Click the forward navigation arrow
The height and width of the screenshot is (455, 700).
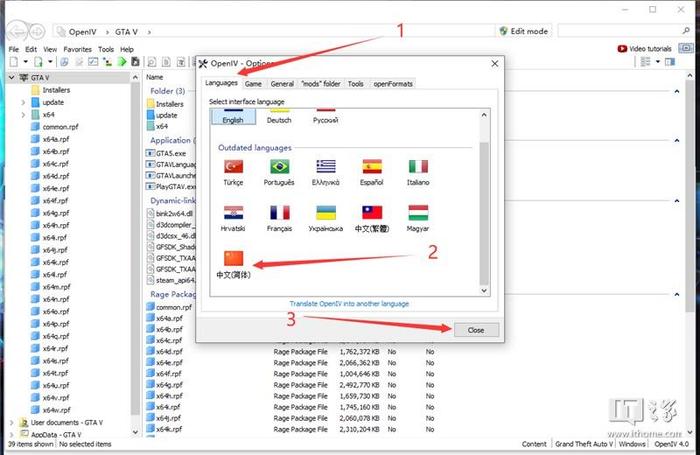37,31
